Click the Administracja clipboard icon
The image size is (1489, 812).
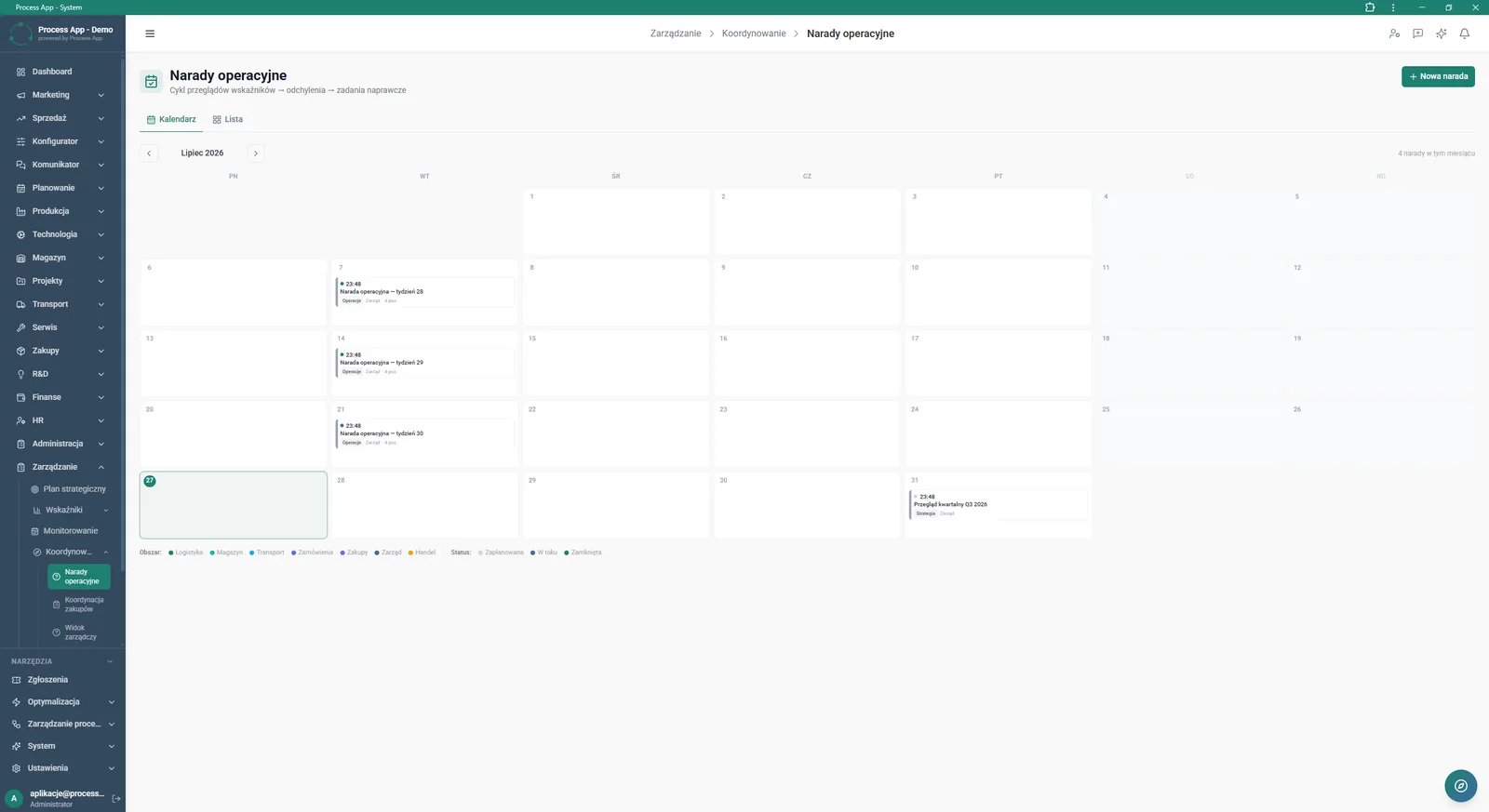[20, 444]
